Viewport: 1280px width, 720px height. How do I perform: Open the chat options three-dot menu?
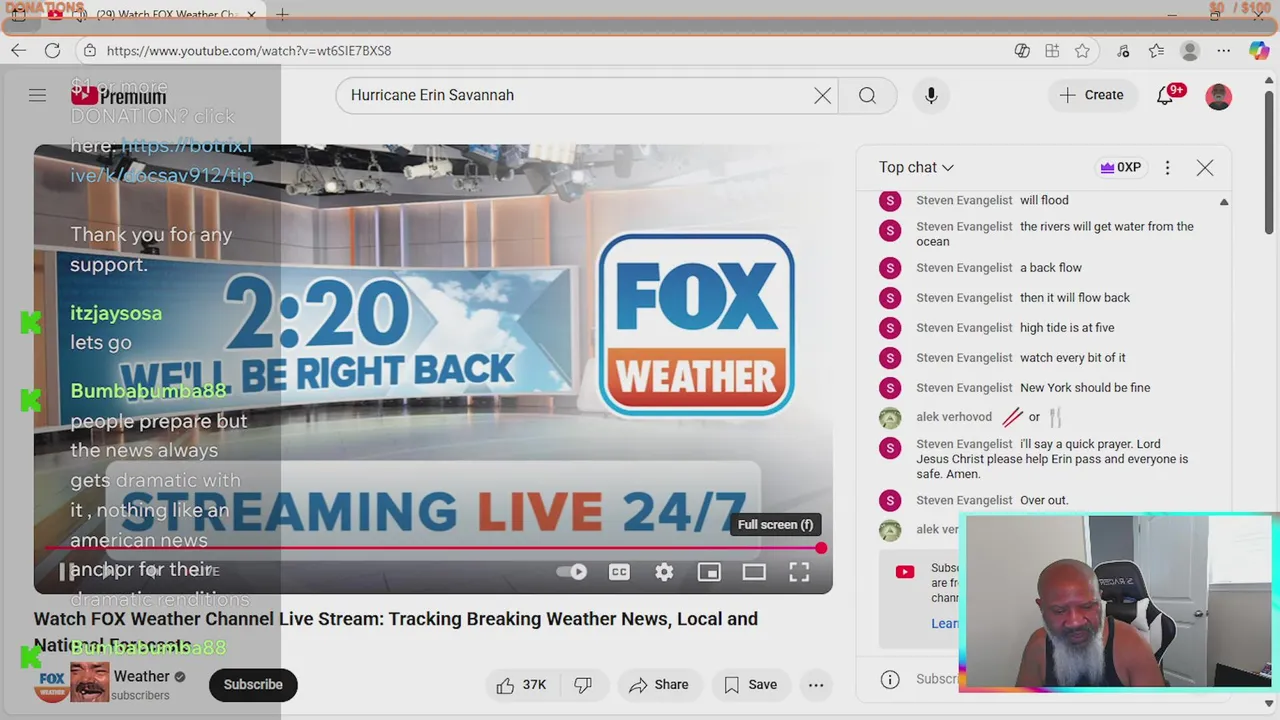point(1167,168)
